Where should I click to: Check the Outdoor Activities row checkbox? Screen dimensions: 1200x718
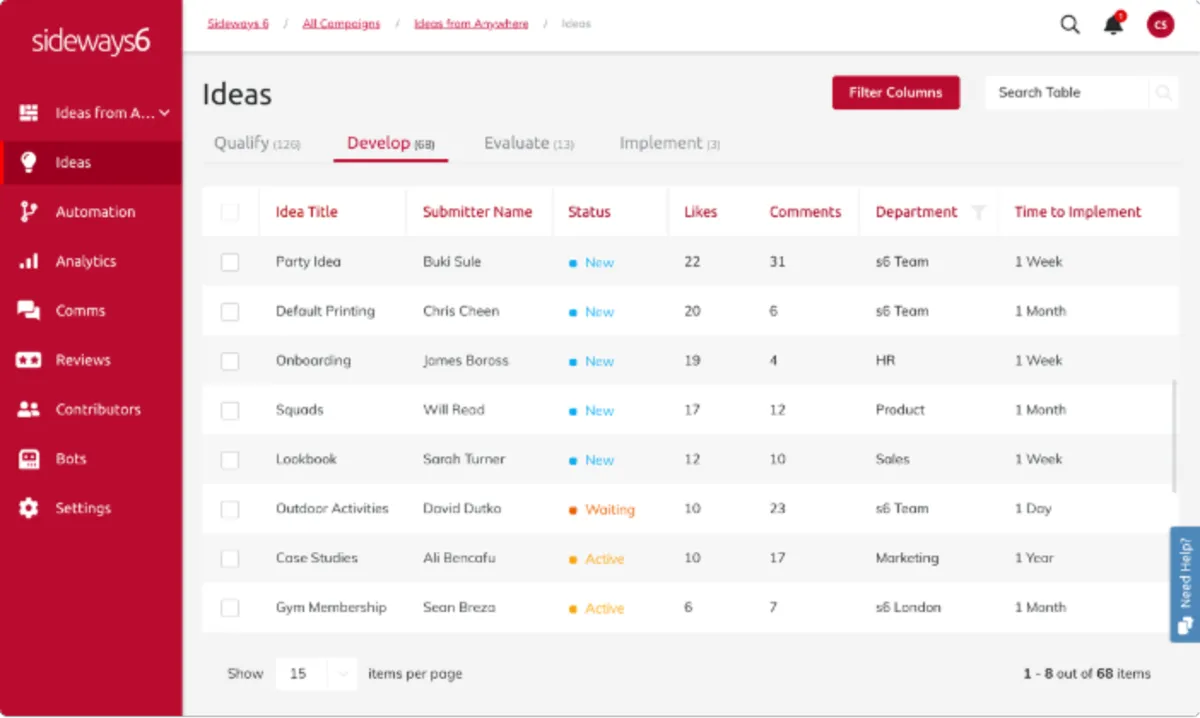point(230,509)
